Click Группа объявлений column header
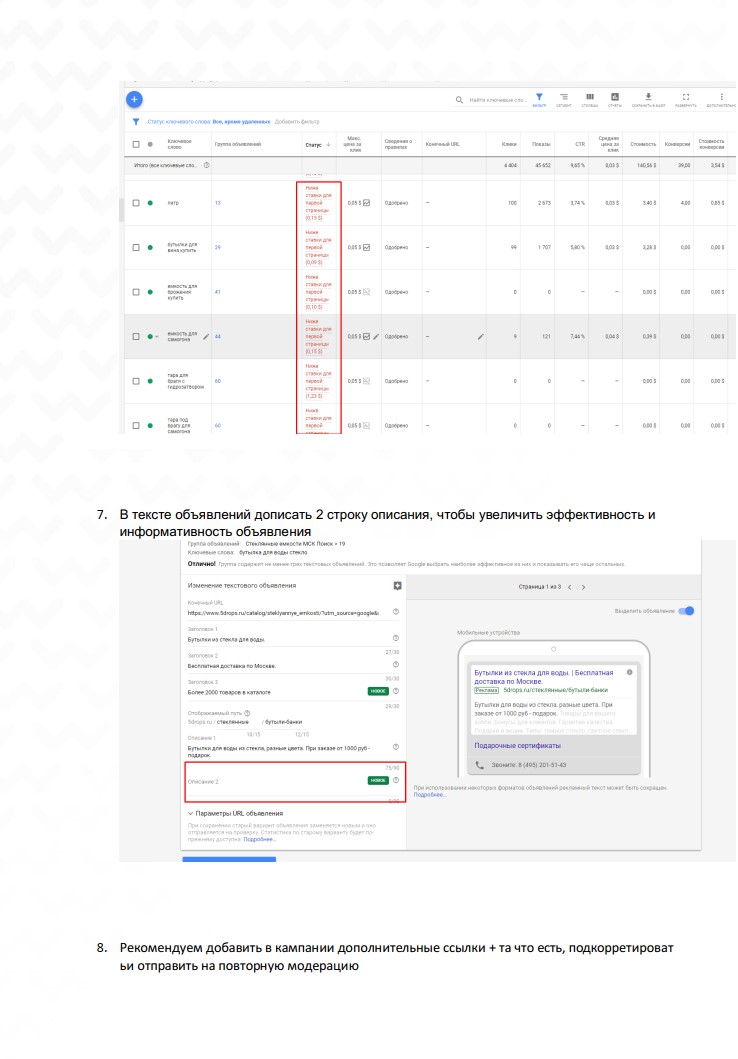Image resolution: width=738 pixels, height=1059 pixels. 238,144
